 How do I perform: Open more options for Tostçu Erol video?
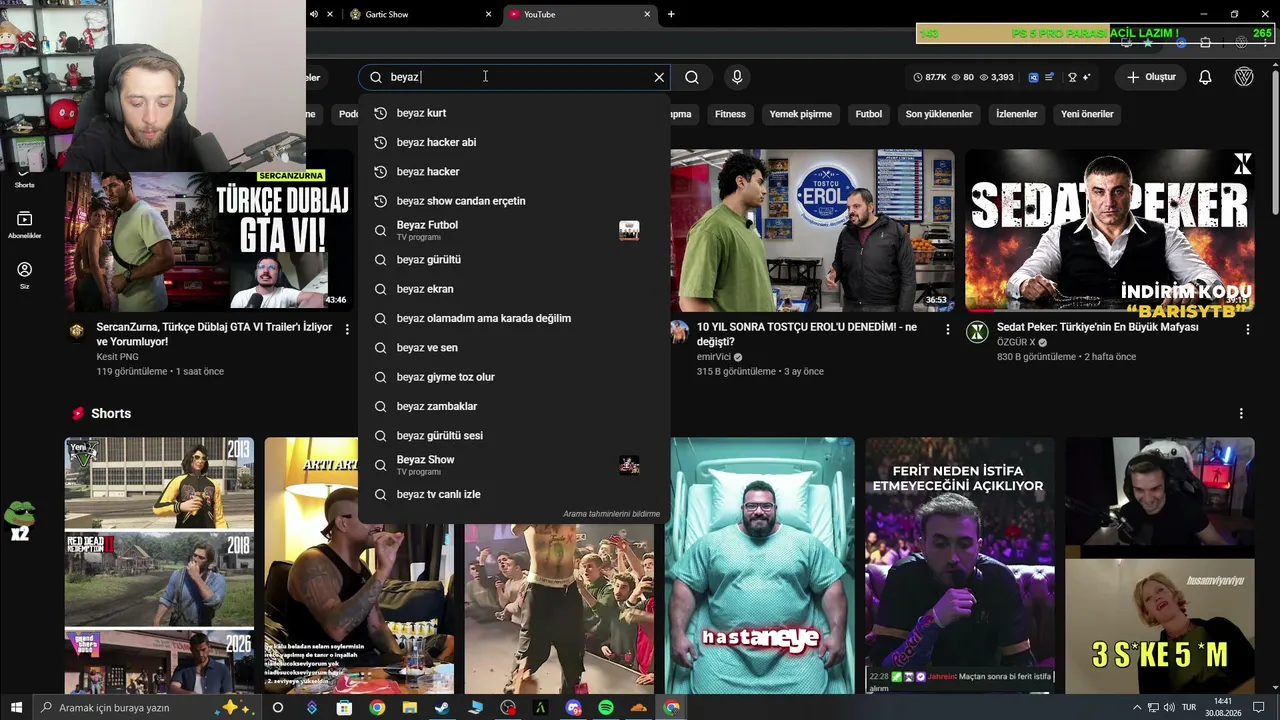[948, 329]
